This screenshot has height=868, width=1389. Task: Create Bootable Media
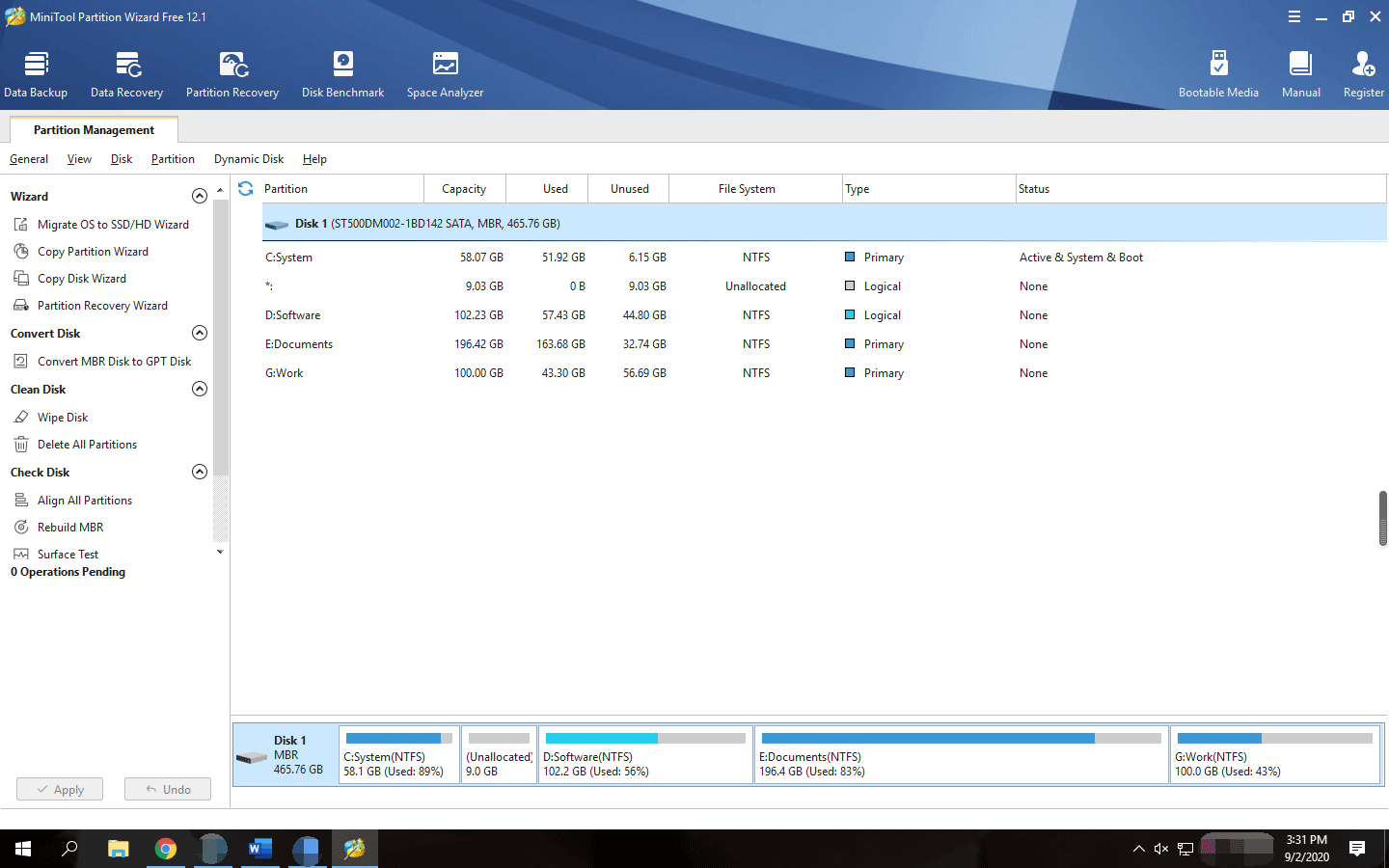[1219, 72]
